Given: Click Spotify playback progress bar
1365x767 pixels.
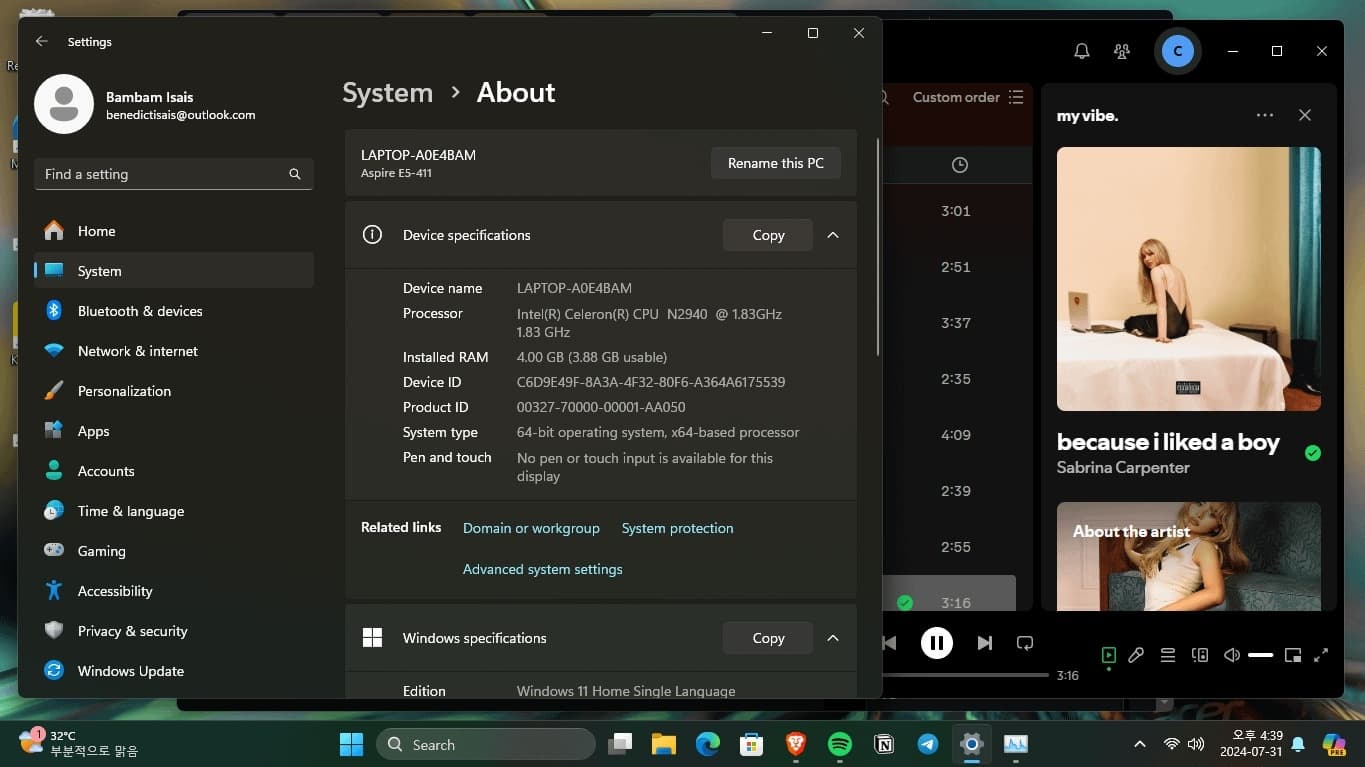Looking at the screenshot, I should coord(965,675).
